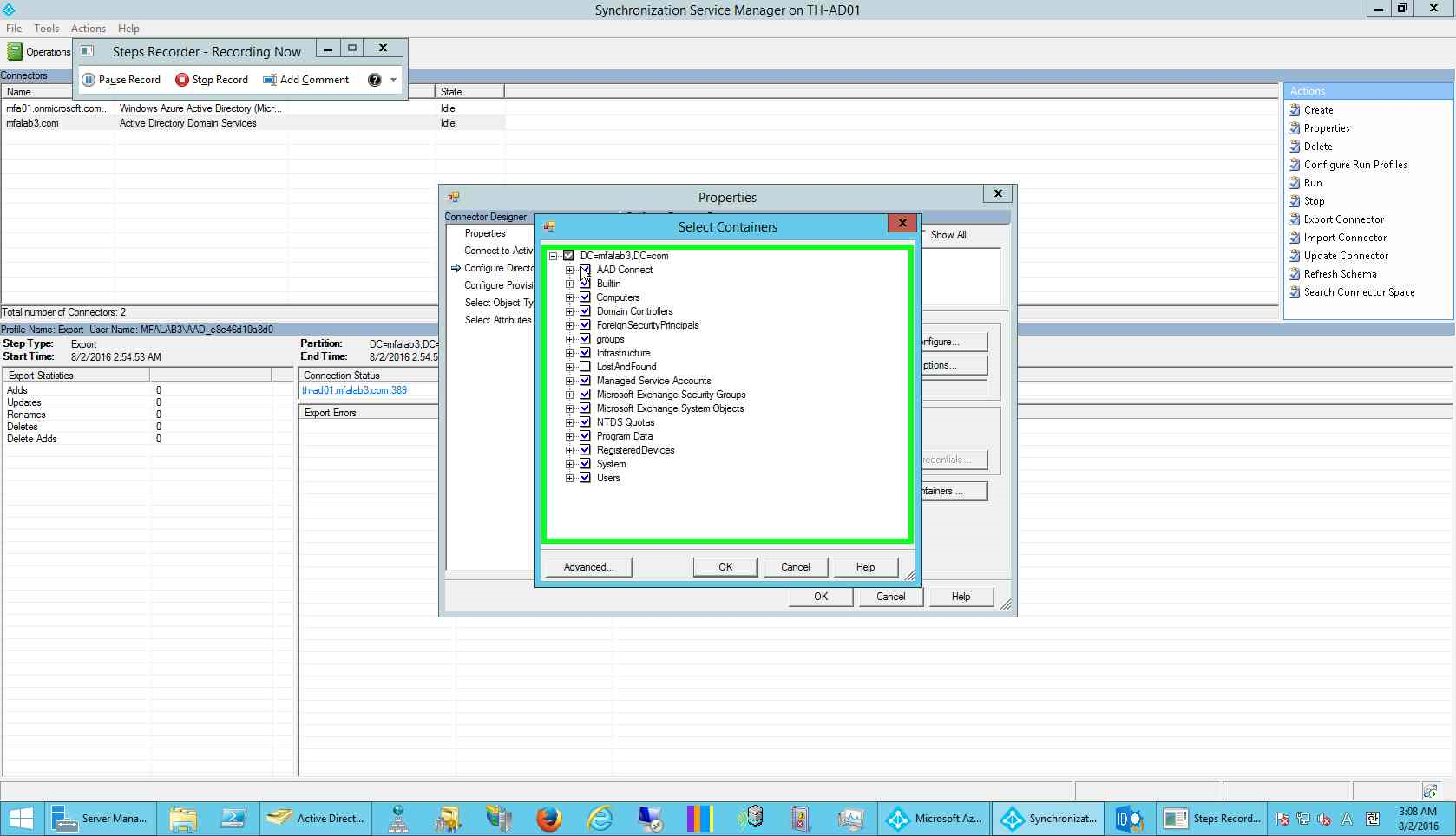Uncheck the Domain Controllers checkbox
This screenshot has height=836, width=1456.
pyautogui.click(x=585, y=311)
